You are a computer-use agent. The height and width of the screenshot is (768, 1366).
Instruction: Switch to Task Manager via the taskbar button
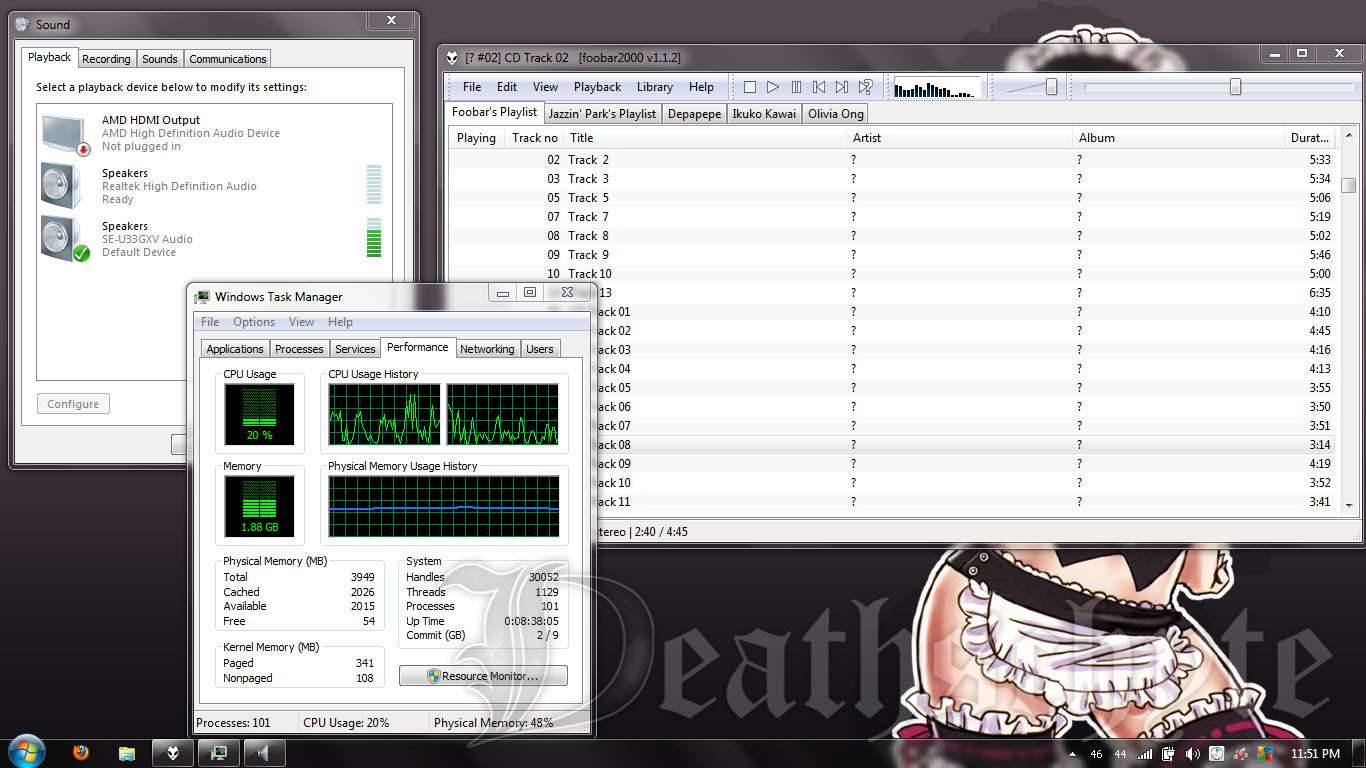point(218,753)
